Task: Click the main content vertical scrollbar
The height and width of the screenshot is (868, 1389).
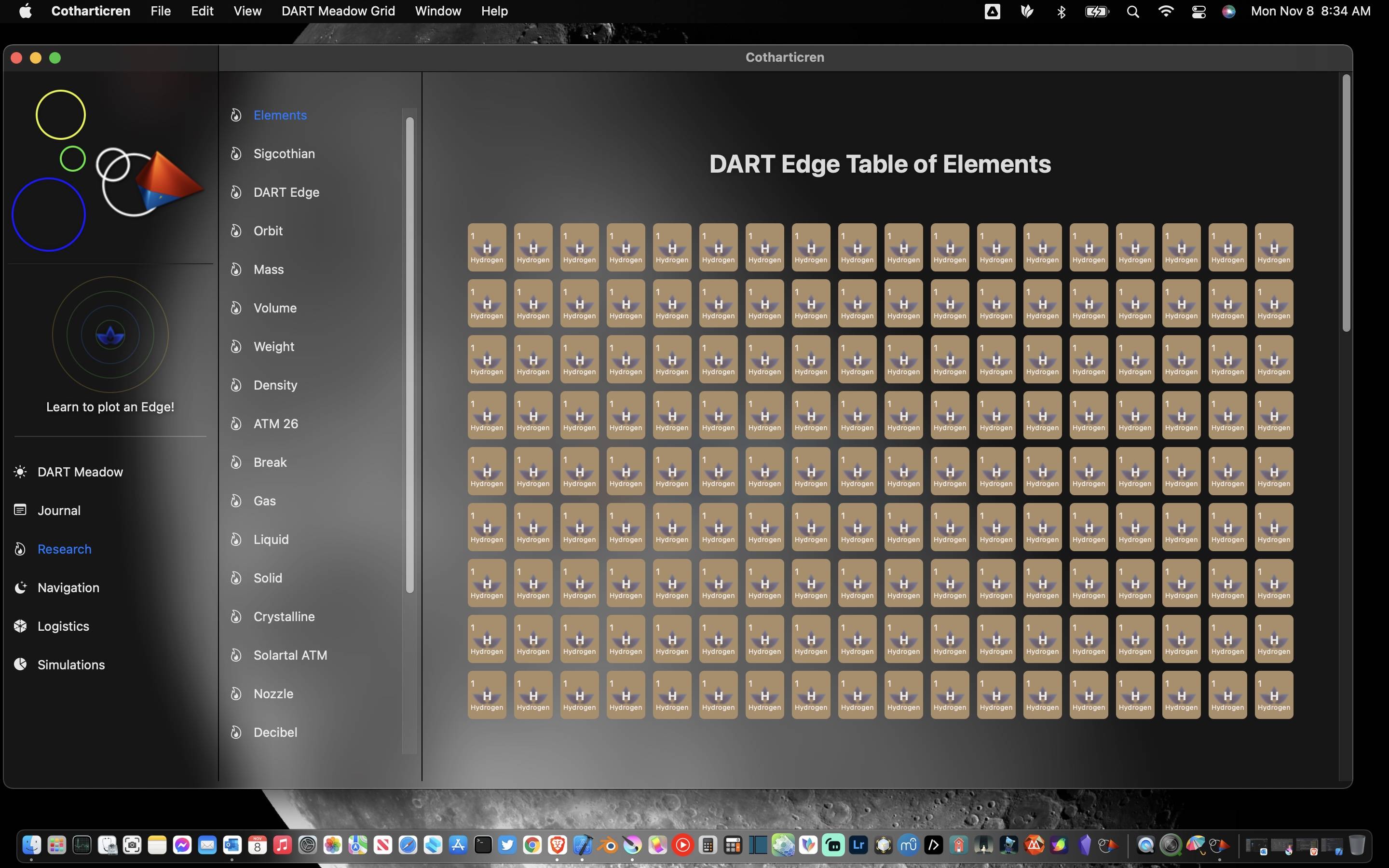Action: point(1347,203)
